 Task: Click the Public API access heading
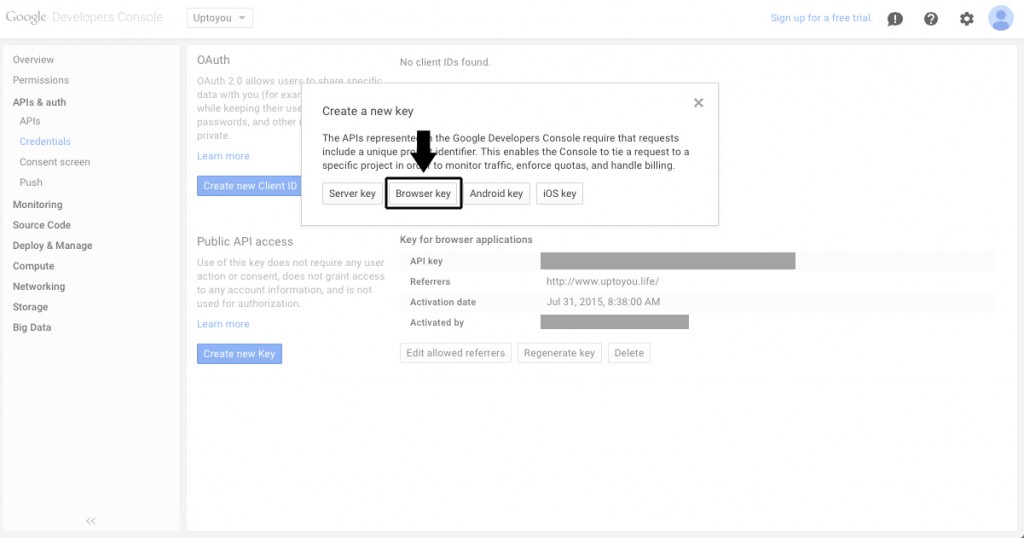pos(245,242)
